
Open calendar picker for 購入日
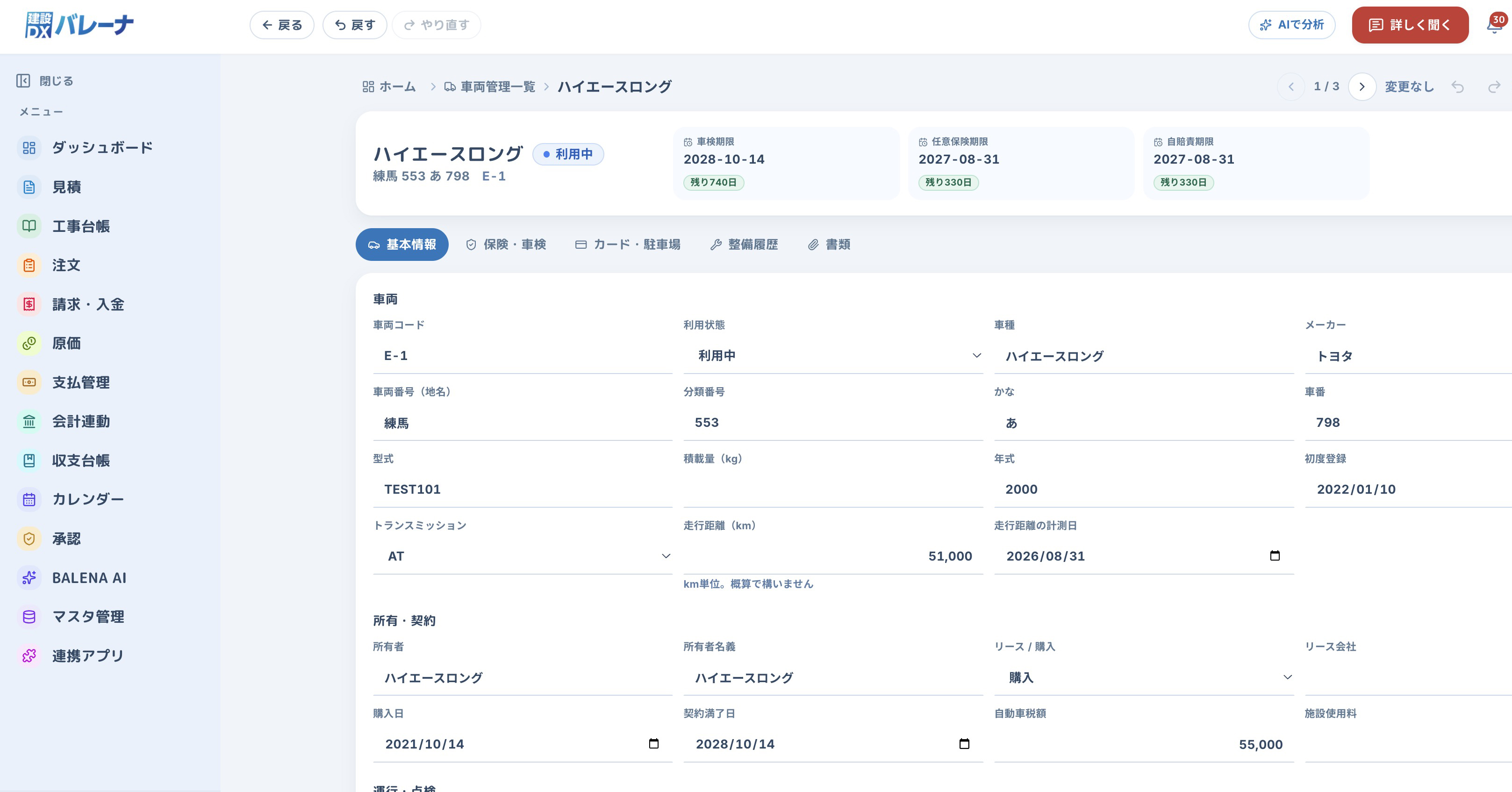(x=654, y=744)
